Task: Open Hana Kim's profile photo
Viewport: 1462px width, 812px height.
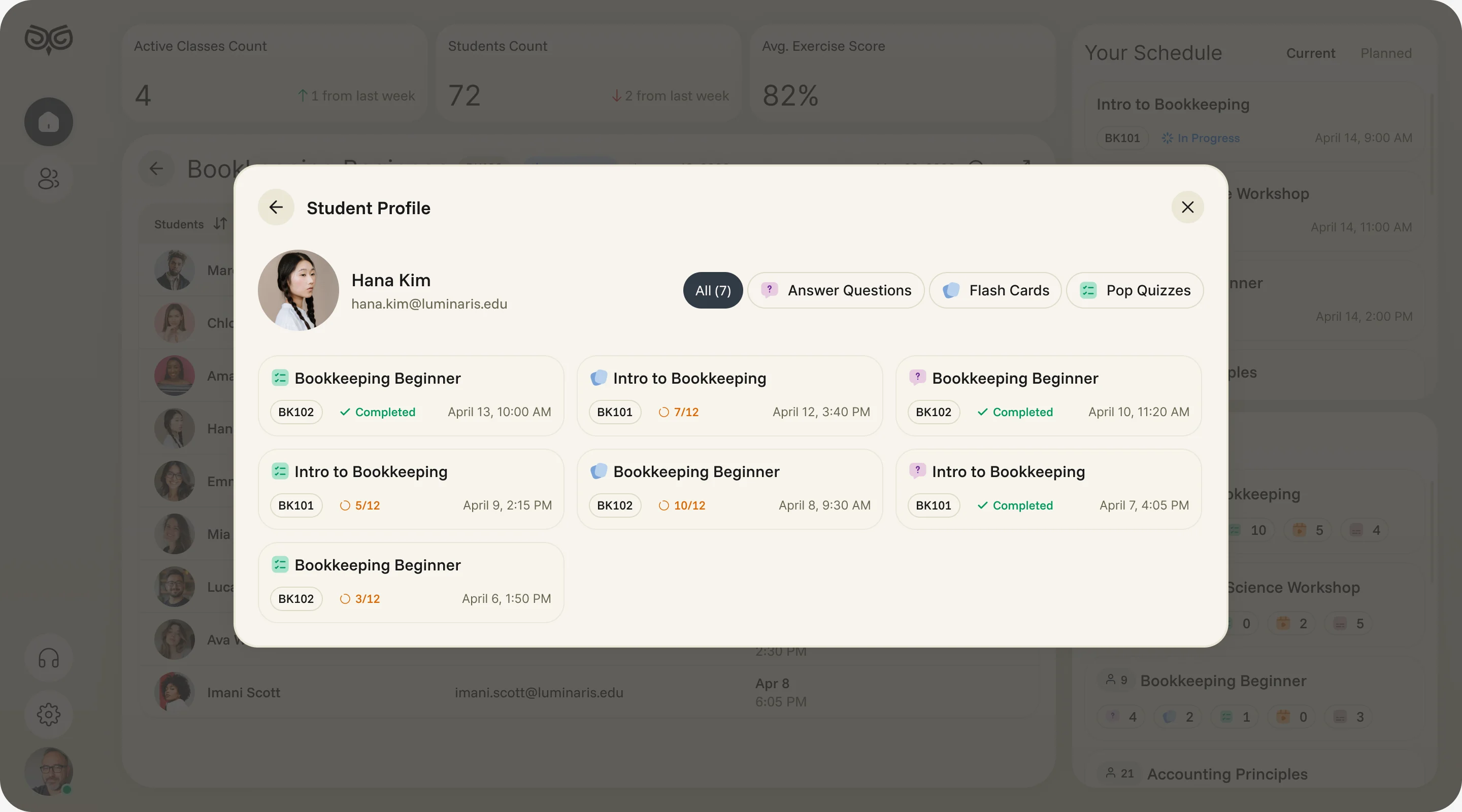Action: tap(298, 290)
